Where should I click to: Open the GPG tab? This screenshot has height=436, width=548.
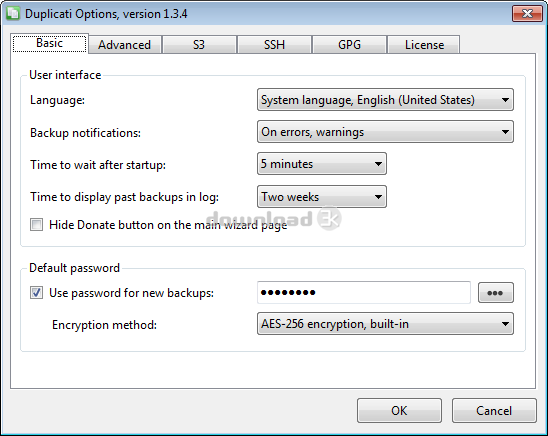tap(349, 45)
